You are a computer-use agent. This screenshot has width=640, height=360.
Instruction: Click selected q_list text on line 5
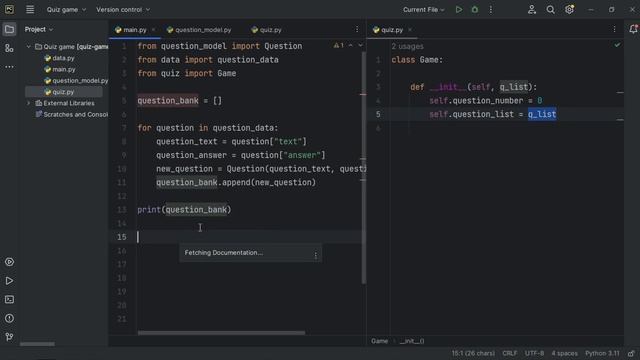pyautogui.click(x=542, y=114)
